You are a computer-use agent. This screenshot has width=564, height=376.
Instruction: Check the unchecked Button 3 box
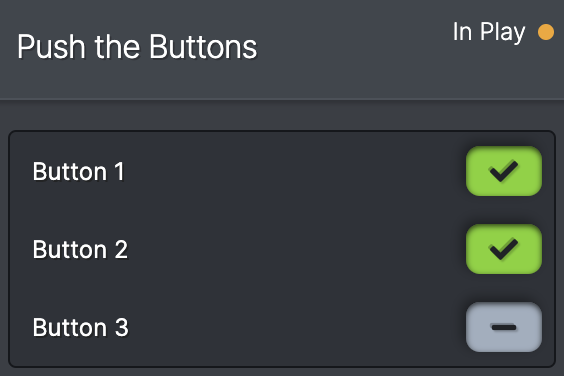[504, 327]
